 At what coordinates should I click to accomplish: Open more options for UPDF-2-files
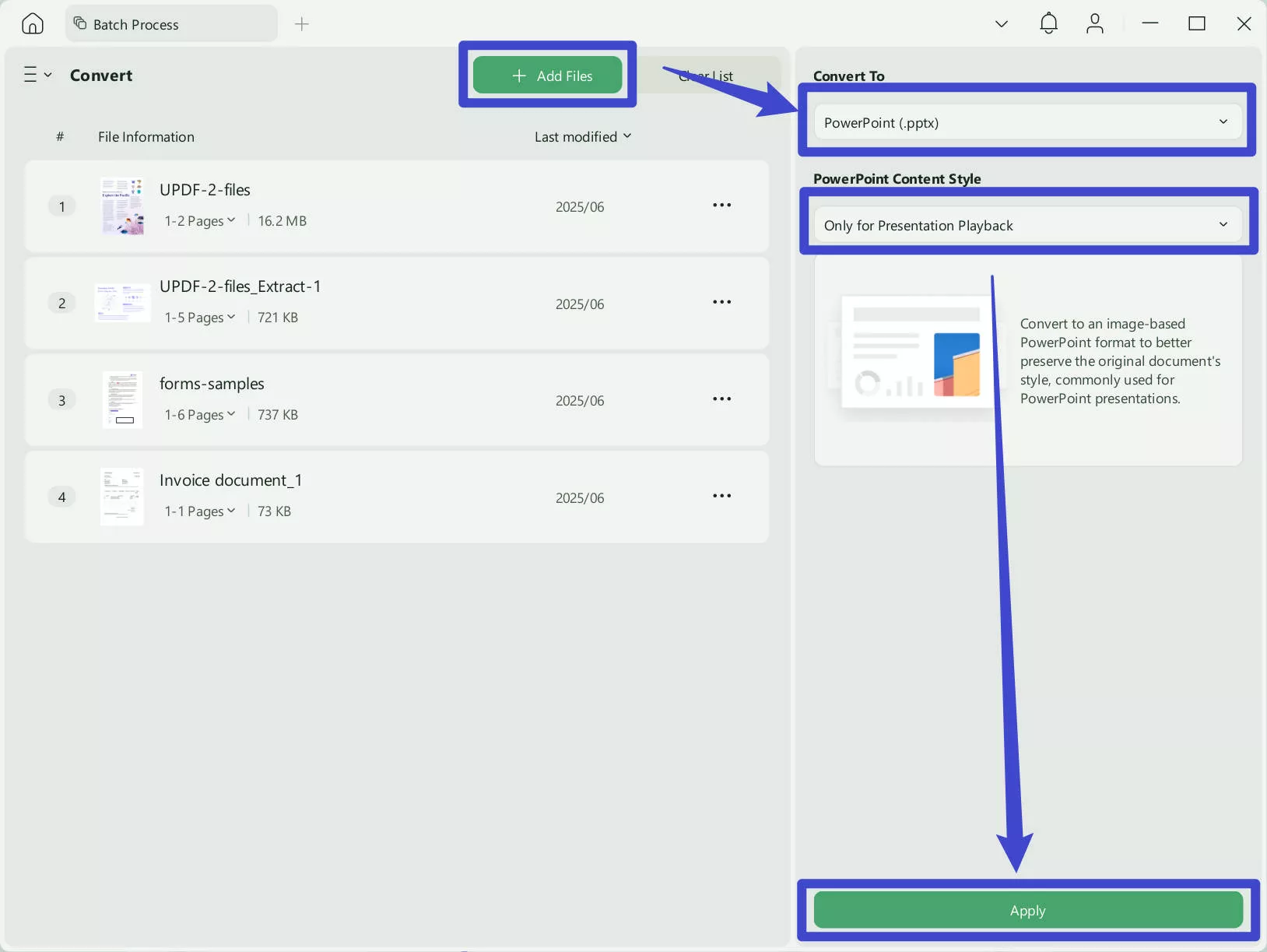[722, 206]
